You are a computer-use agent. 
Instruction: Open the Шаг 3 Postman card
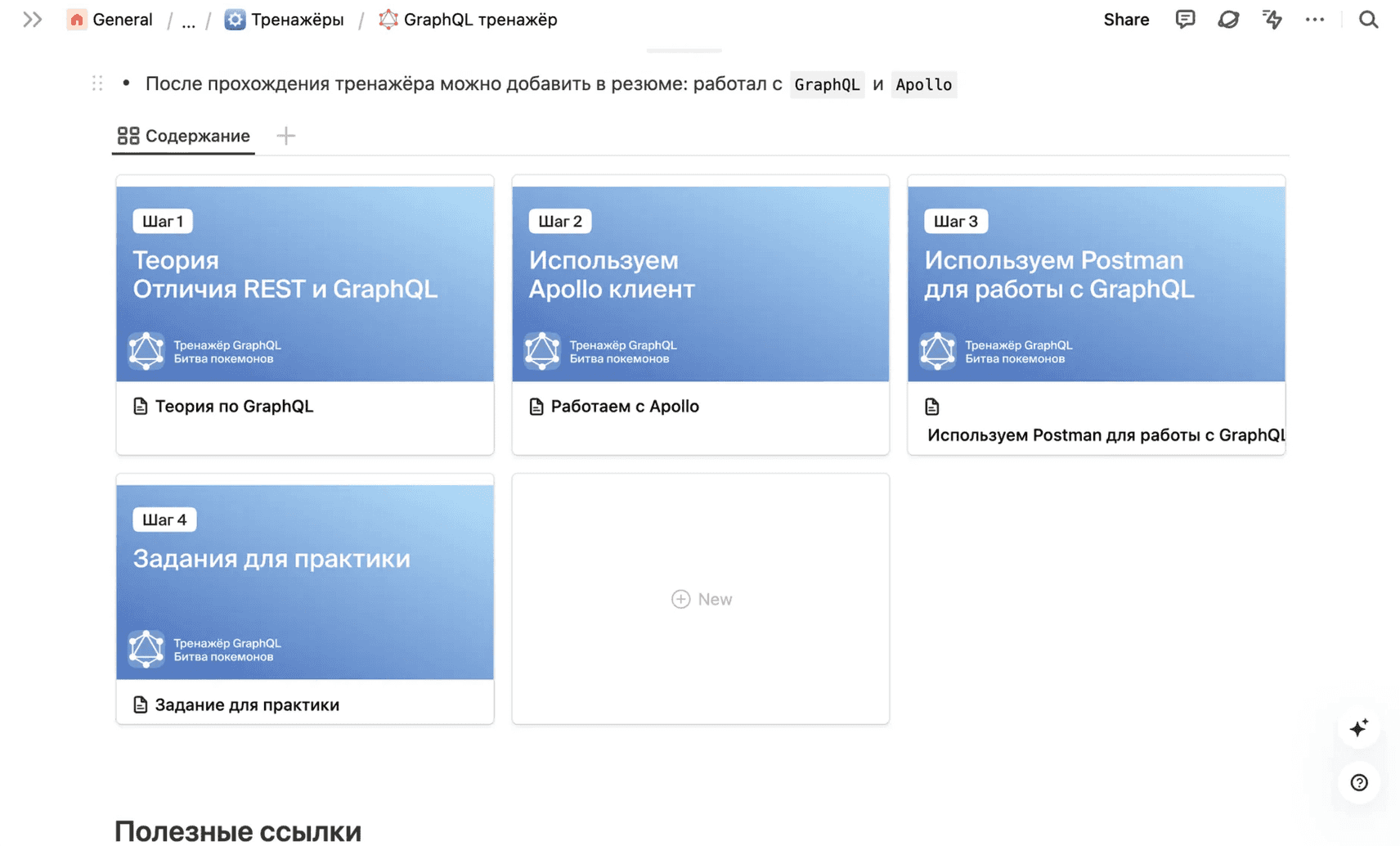point(1096,283)
